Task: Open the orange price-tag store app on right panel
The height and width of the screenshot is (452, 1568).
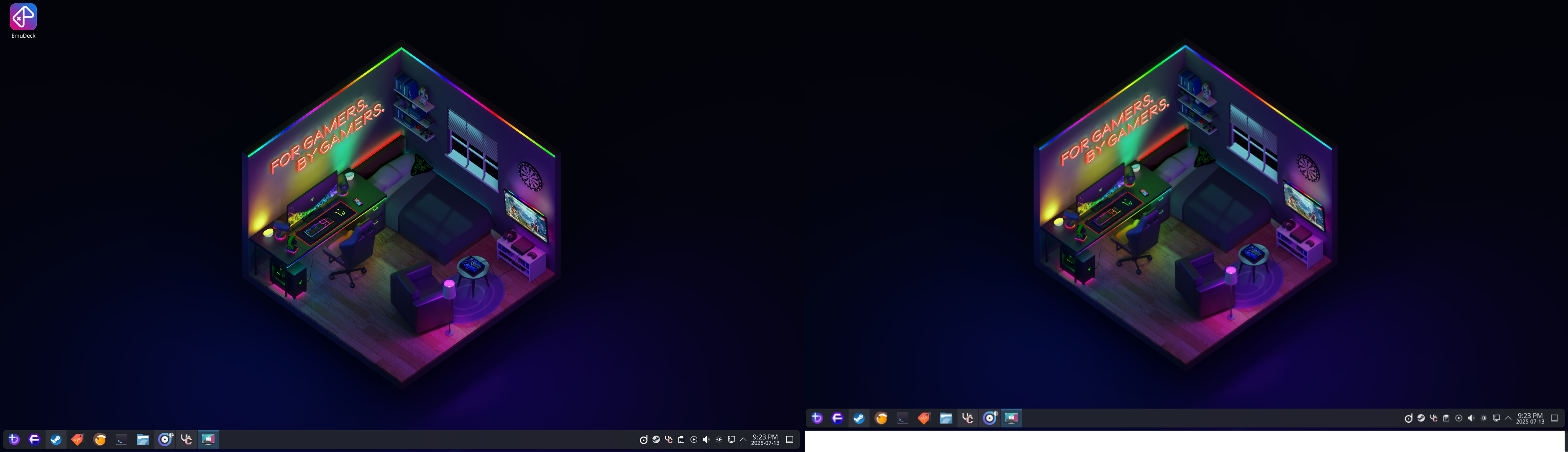Action: (x=924, y=418)
